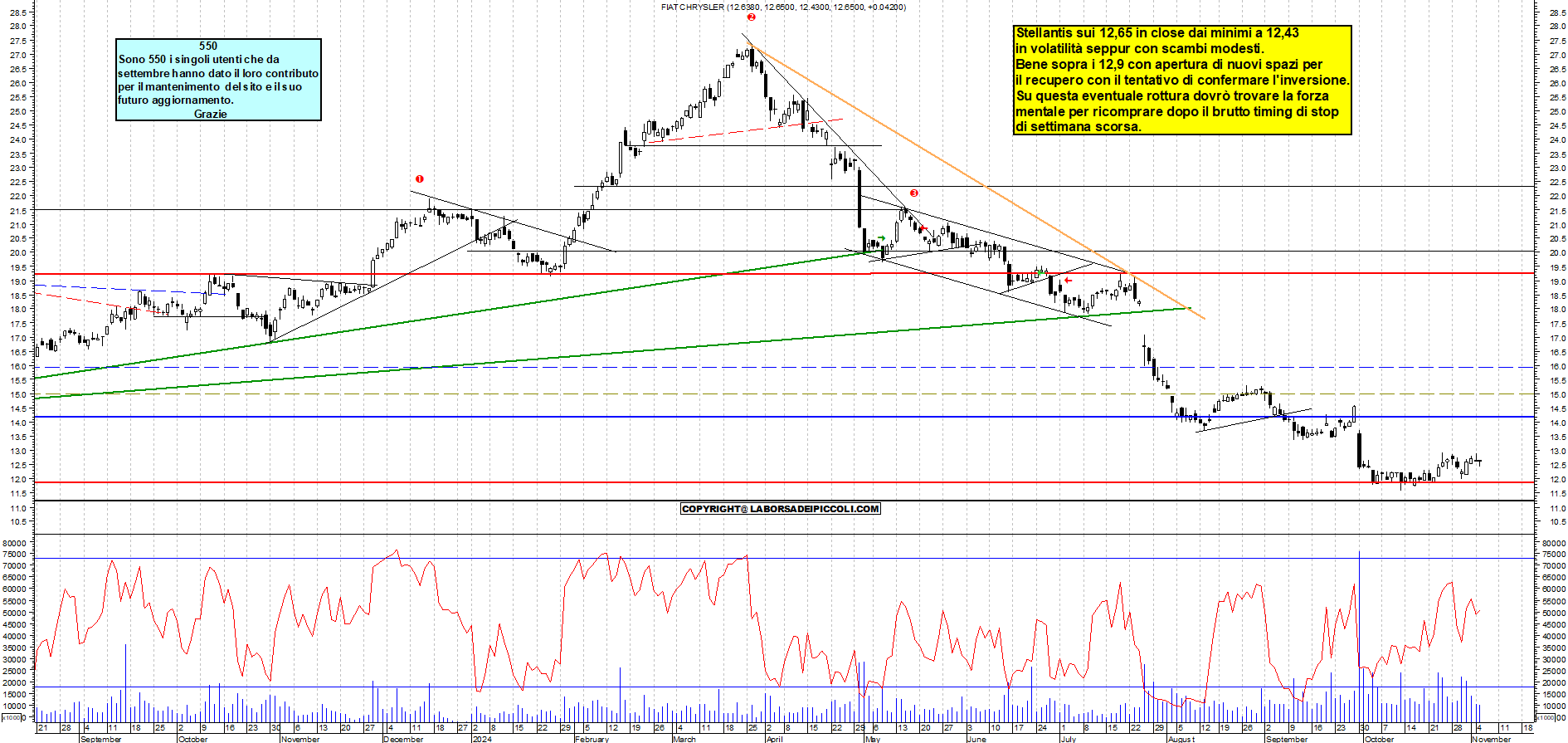The image size is (1568, 743).
Task: Select the '550' heading in cyan box
Action: click(x=208, y=46)
